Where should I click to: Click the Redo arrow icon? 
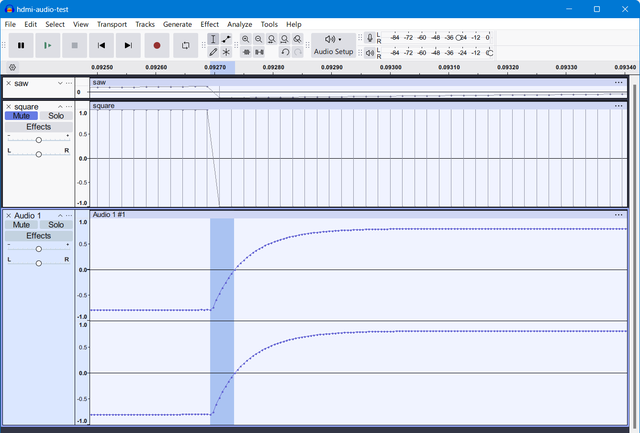pos(298,52)
